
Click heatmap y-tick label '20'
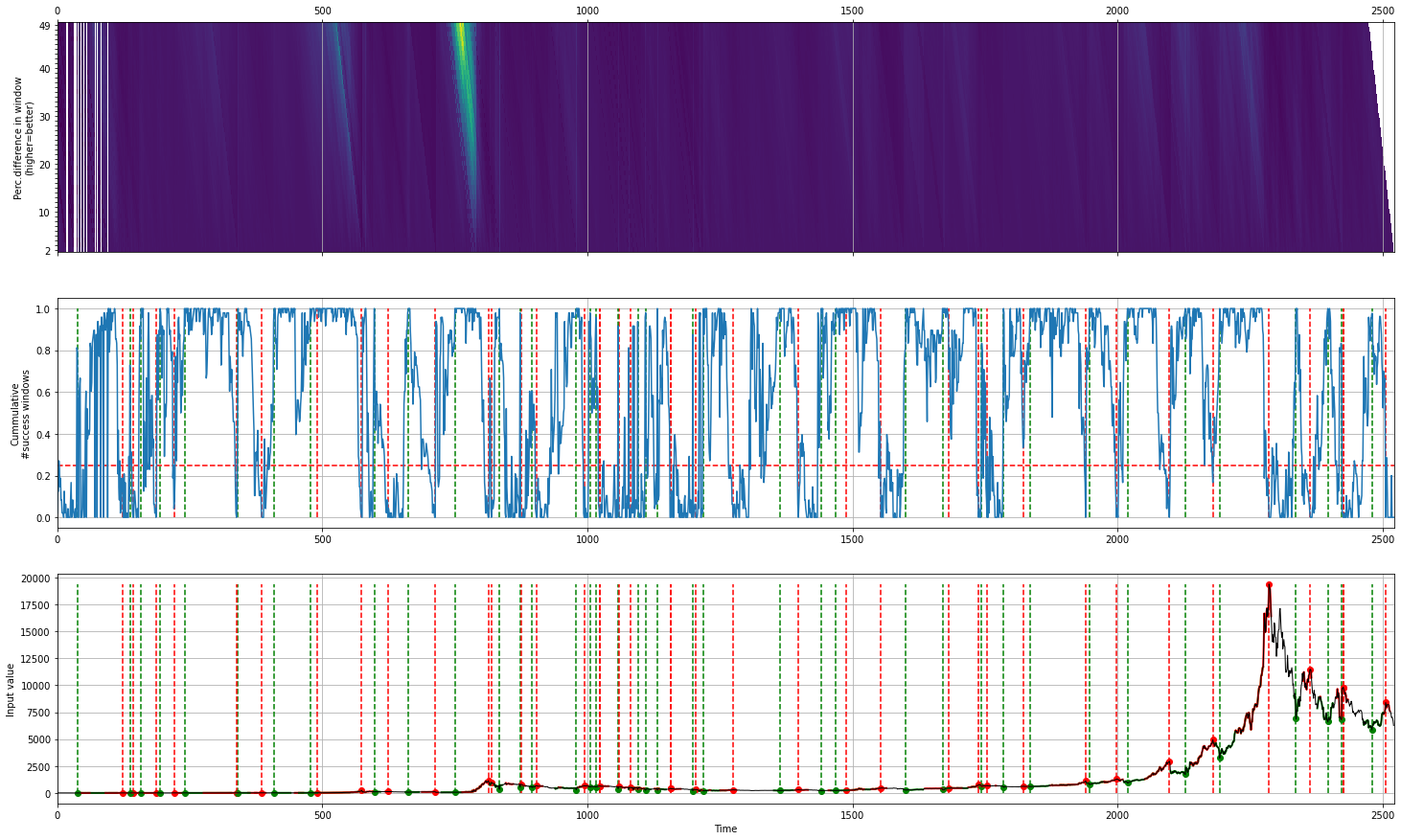pos(44,166)
